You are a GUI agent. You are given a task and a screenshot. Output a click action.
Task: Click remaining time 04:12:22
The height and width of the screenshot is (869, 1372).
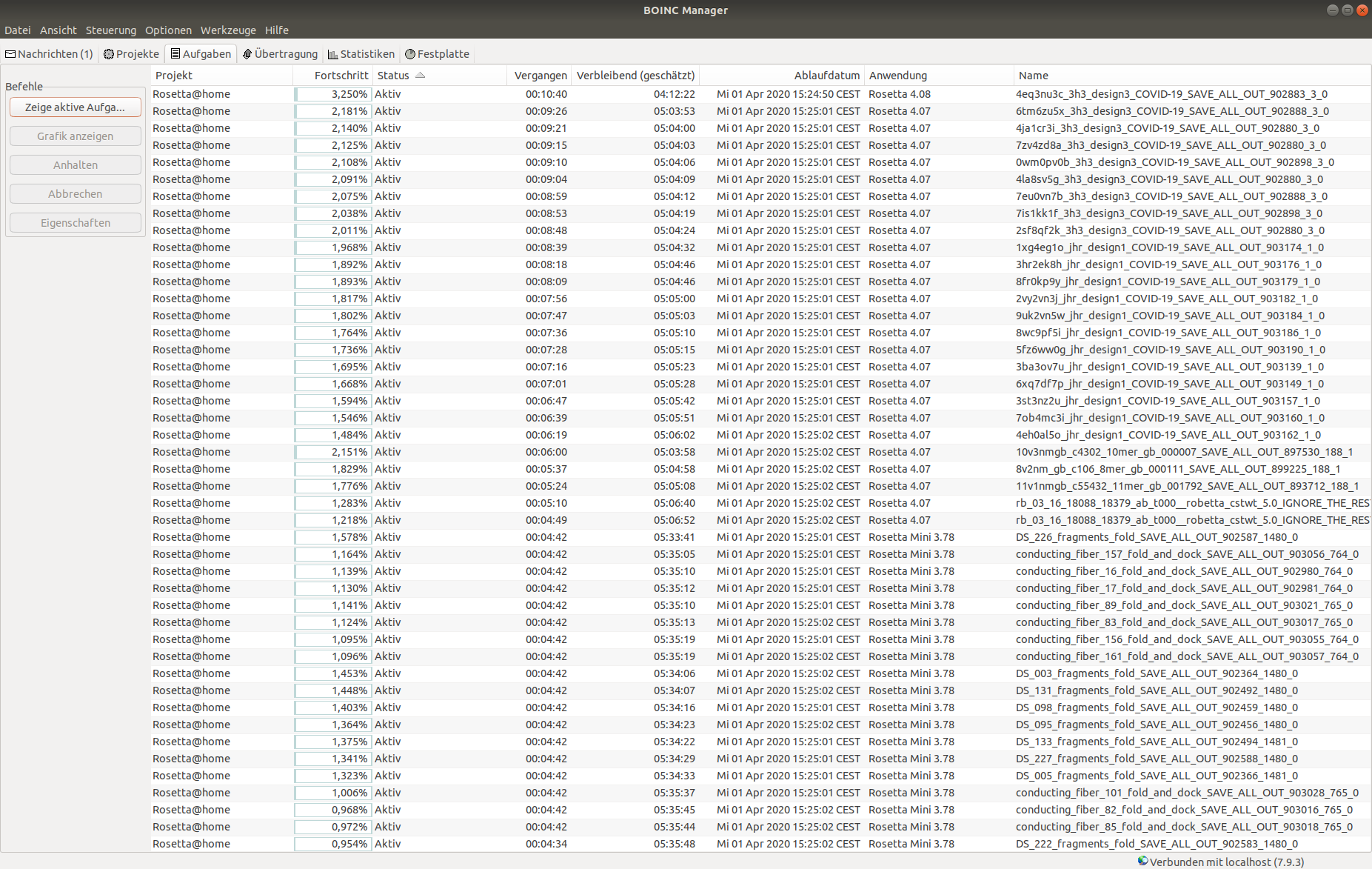tap(674, 94)
